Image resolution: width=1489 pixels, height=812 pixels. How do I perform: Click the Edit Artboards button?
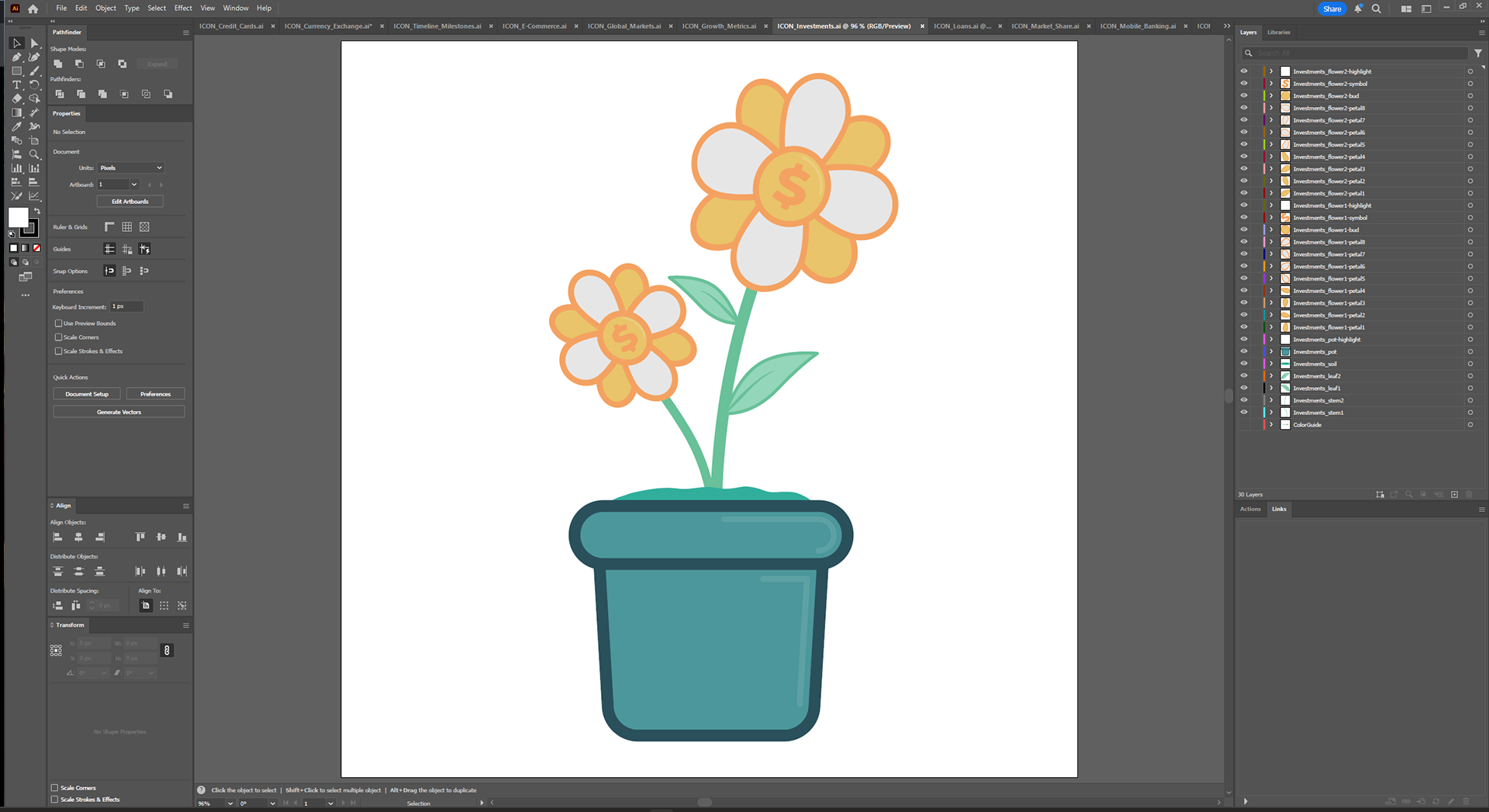[x=130, y=202]
